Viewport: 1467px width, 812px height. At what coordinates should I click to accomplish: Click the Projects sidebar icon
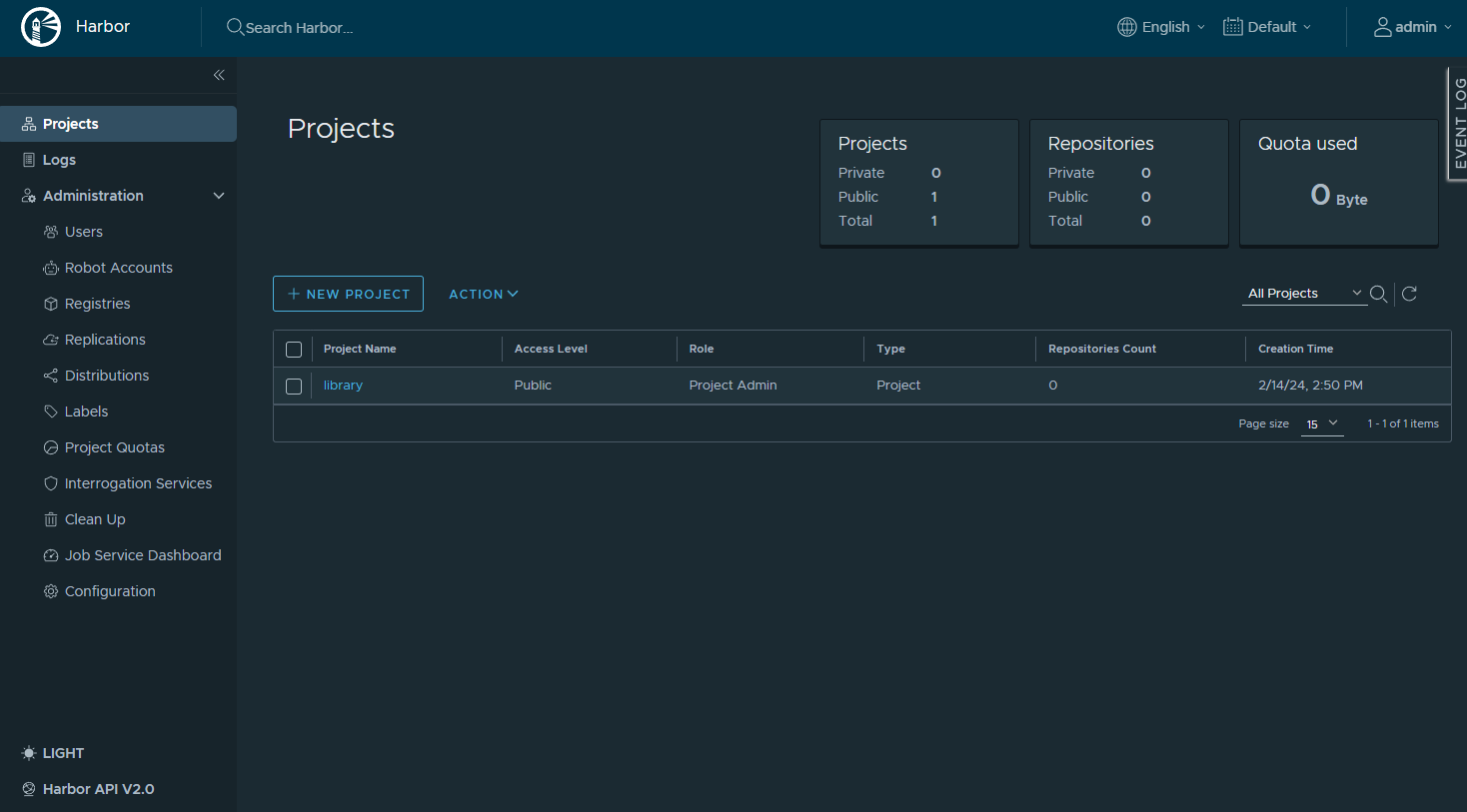(x=29, y=124)
